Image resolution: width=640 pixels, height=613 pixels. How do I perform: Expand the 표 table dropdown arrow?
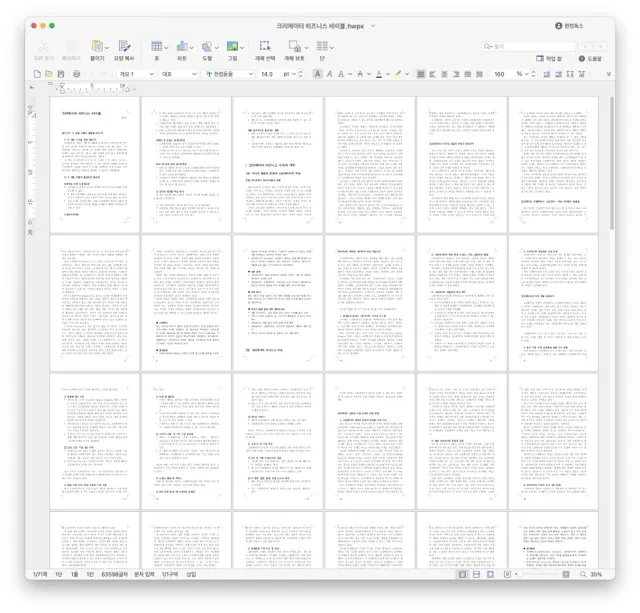click(x=166, y=47)
